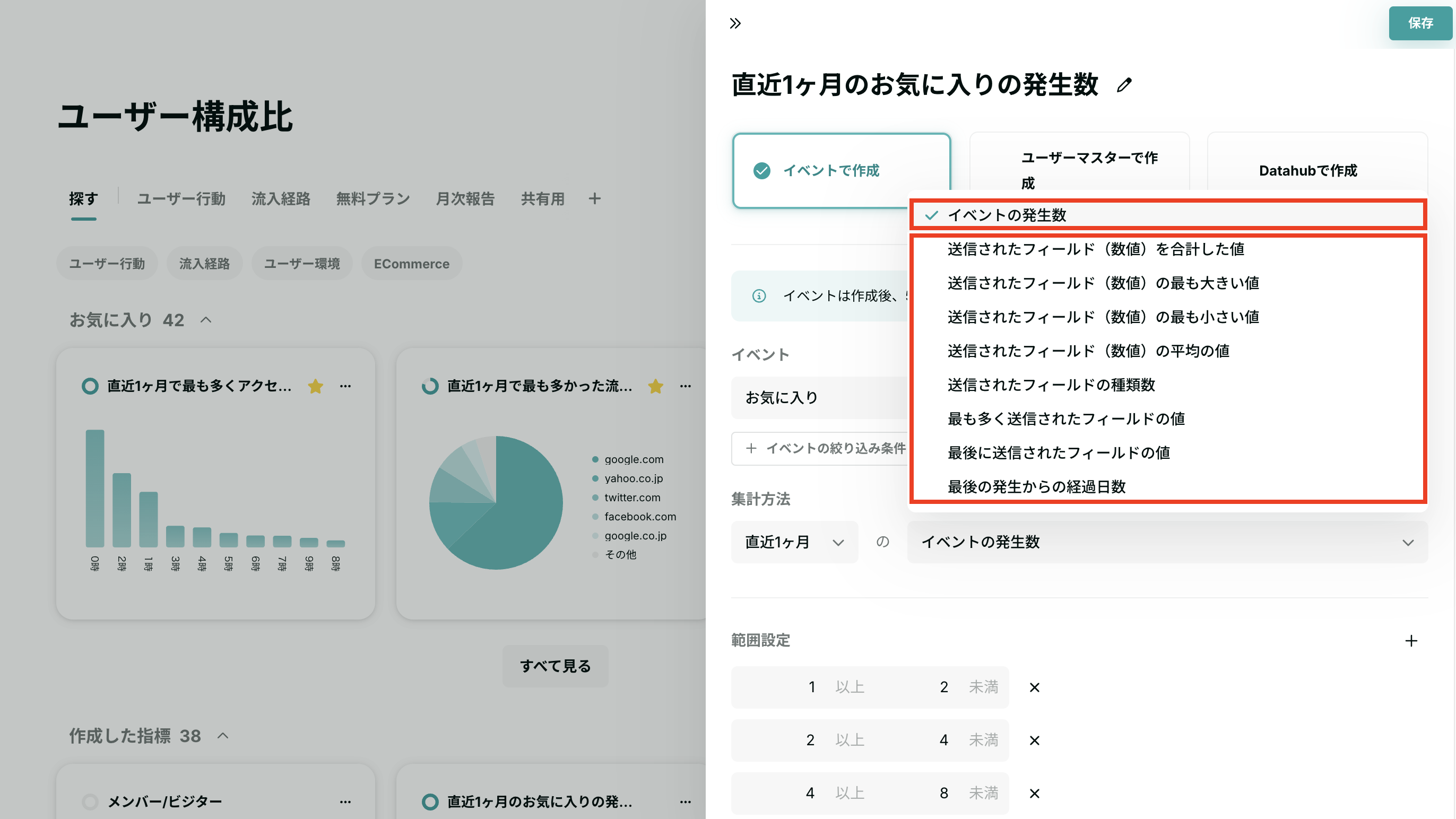Click the circle icon of メンバー/ビジター card

point(90,801)
